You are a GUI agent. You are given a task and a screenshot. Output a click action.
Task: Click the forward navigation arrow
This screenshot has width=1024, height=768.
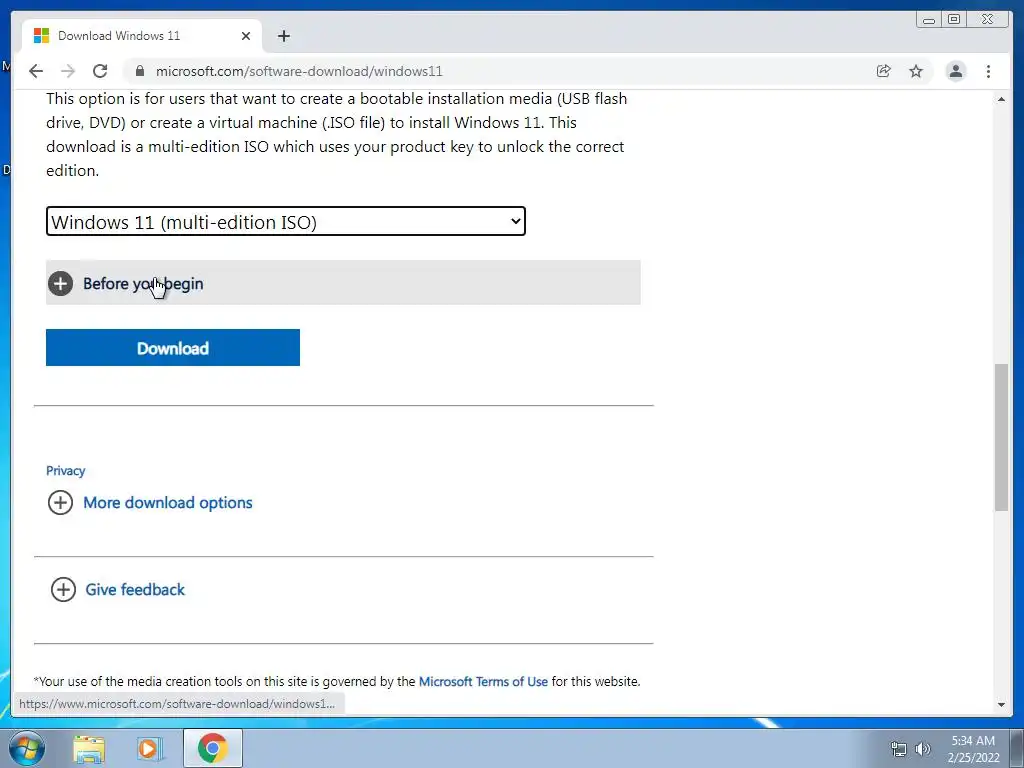click(x=68, y=71)
